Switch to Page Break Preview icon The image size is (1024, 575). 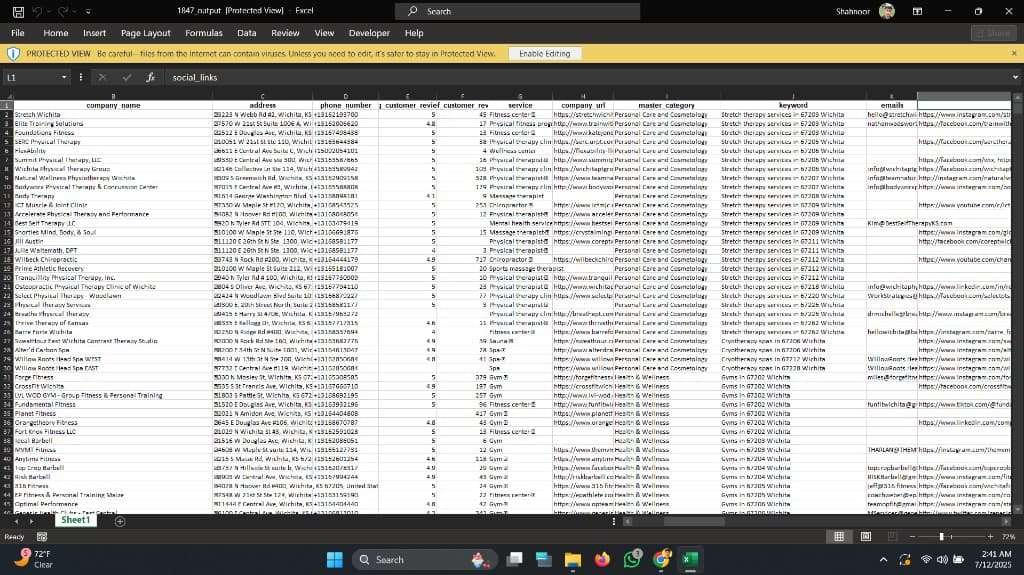[x=892, y=536]
